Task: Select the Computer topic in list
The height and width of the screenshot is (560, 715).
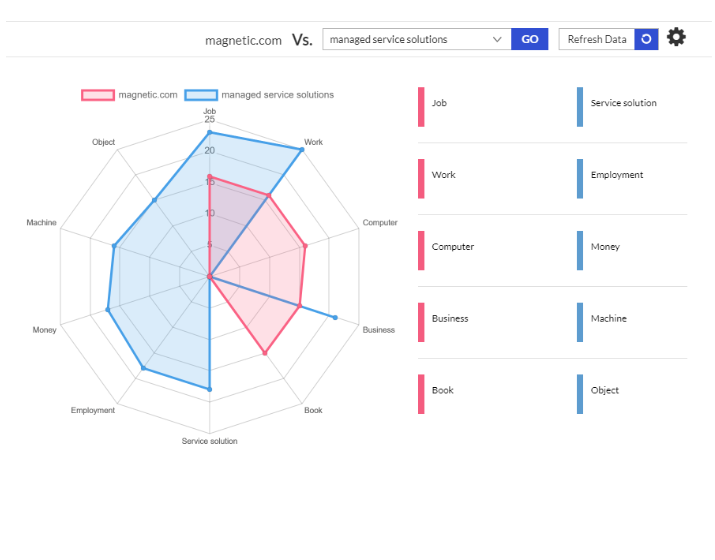Action: coord(452,247)
